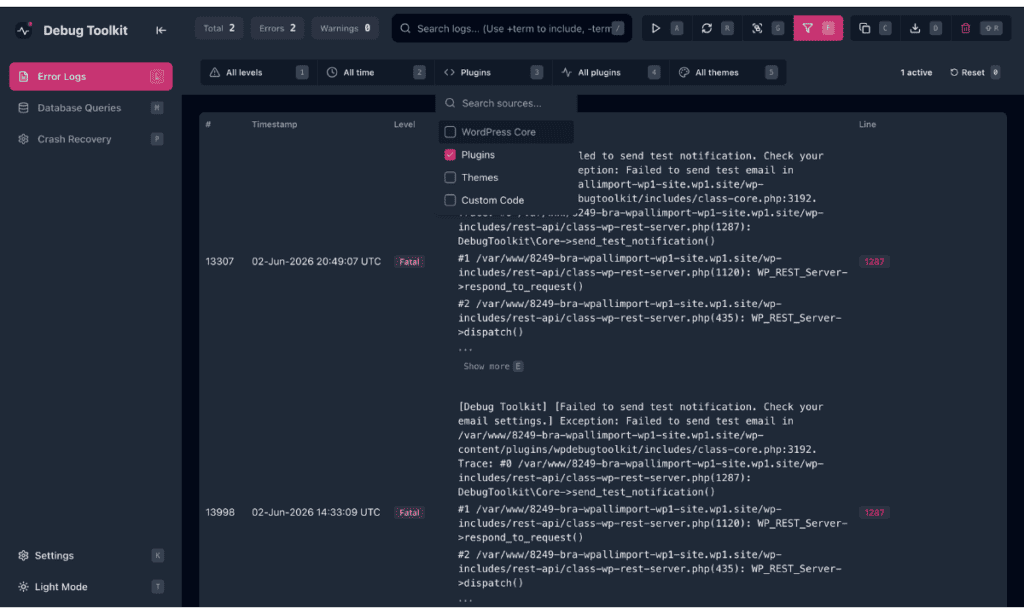The image size is (1024, 614).
Task: Open the All plugins filter dropdown
Action: (x=610, y=73)
